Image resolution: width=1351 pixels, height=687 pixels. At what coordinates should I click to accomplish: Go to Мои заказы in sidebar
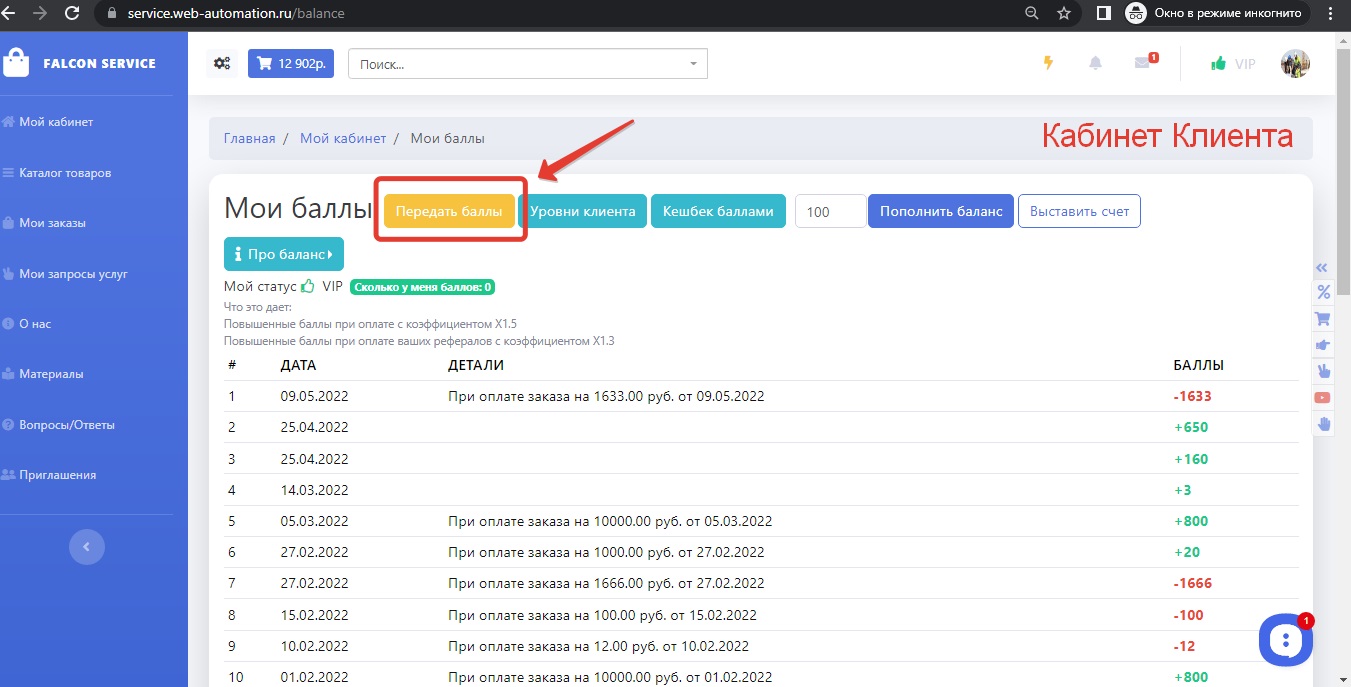coord(52,223)
